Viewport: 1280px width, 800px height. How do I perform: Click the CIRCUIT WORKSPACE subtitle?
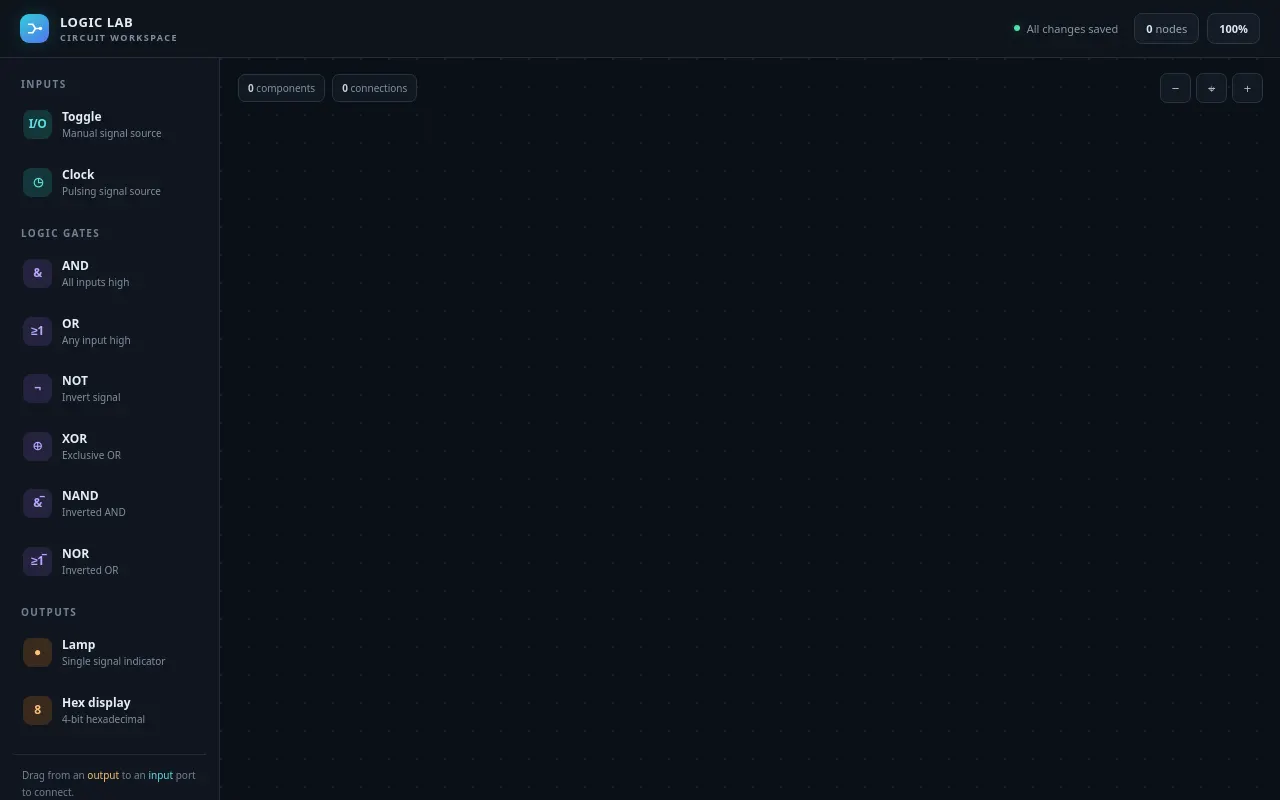pyautogui.click(x=119, y=38)
